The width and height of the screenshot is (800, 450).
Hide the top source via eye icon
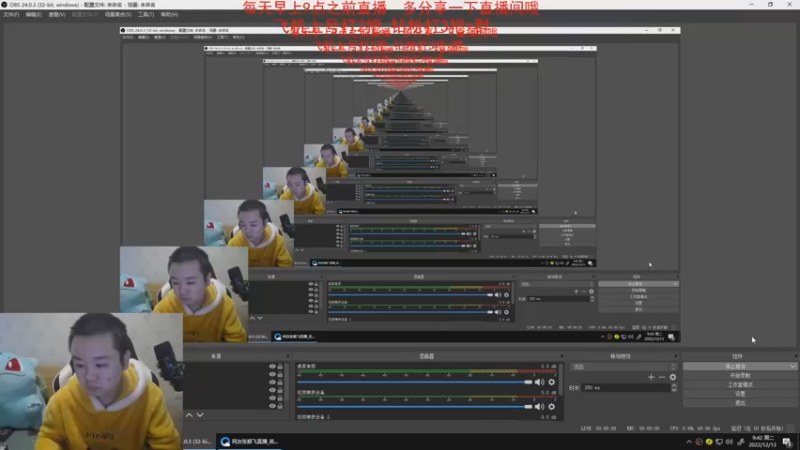(272, 366)
